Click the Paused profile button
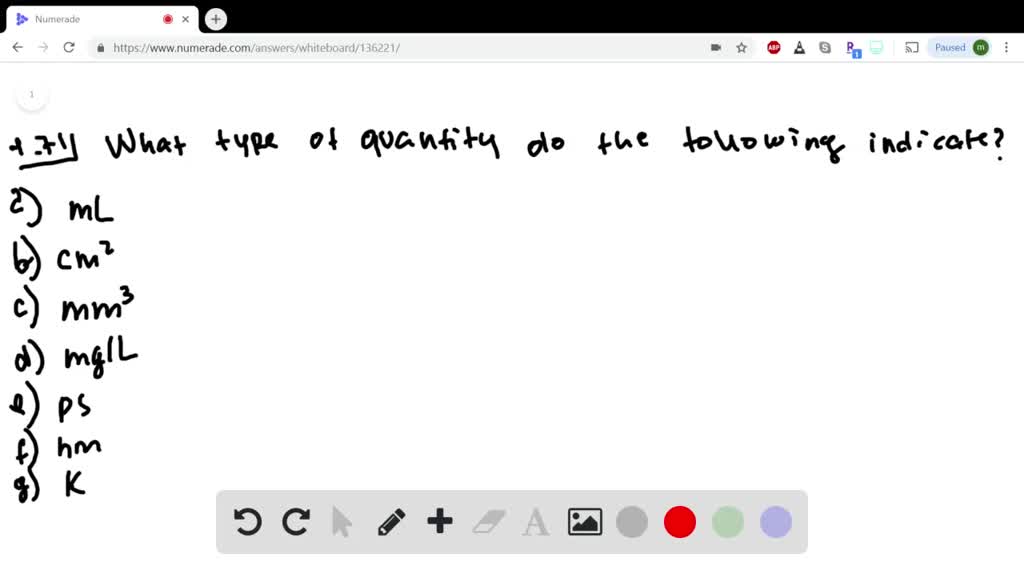The height and width of the screenshot is (562, 1024). [961, 48]
